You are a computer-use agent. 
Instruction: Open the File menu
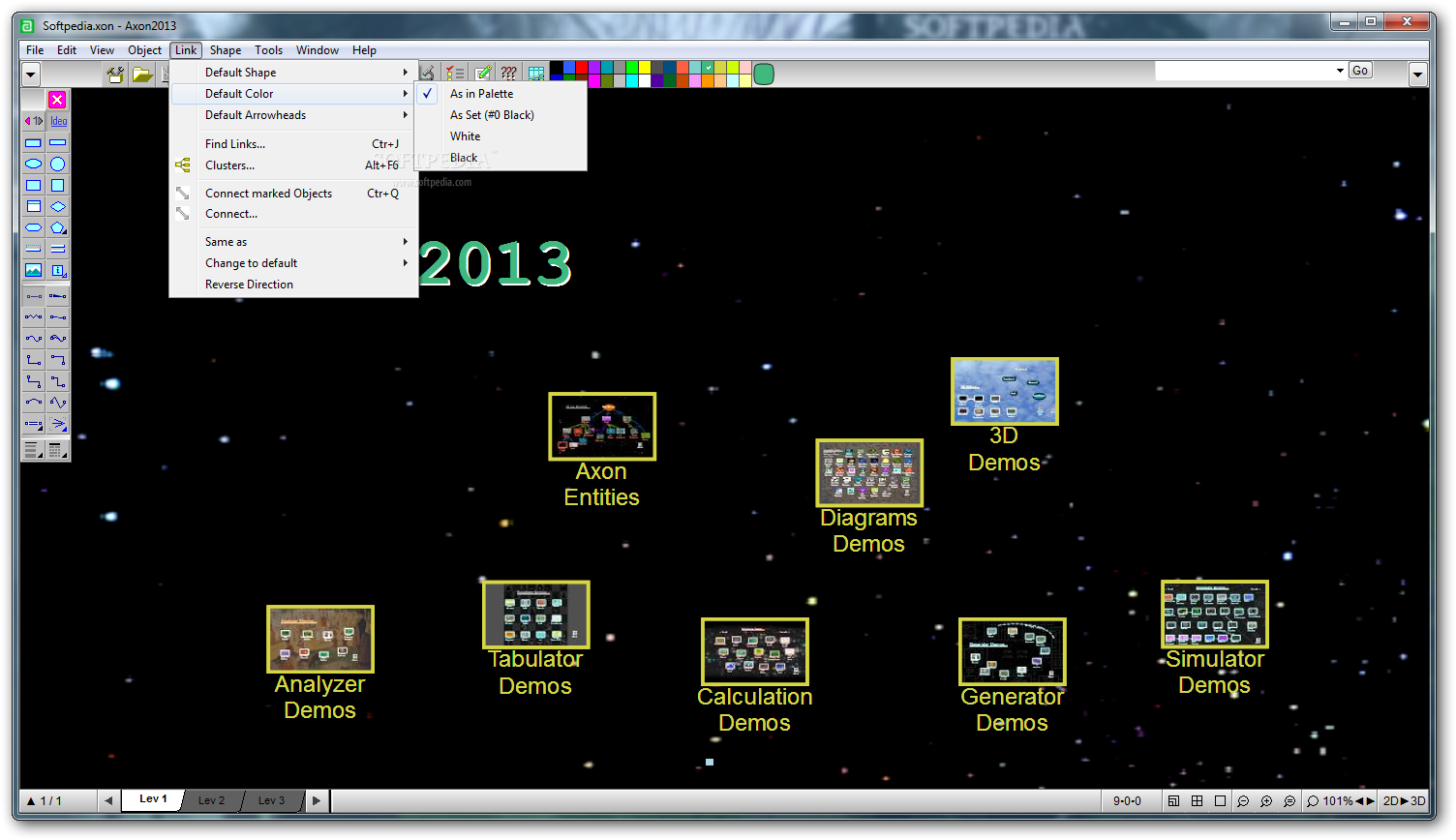tap(35, 50)
